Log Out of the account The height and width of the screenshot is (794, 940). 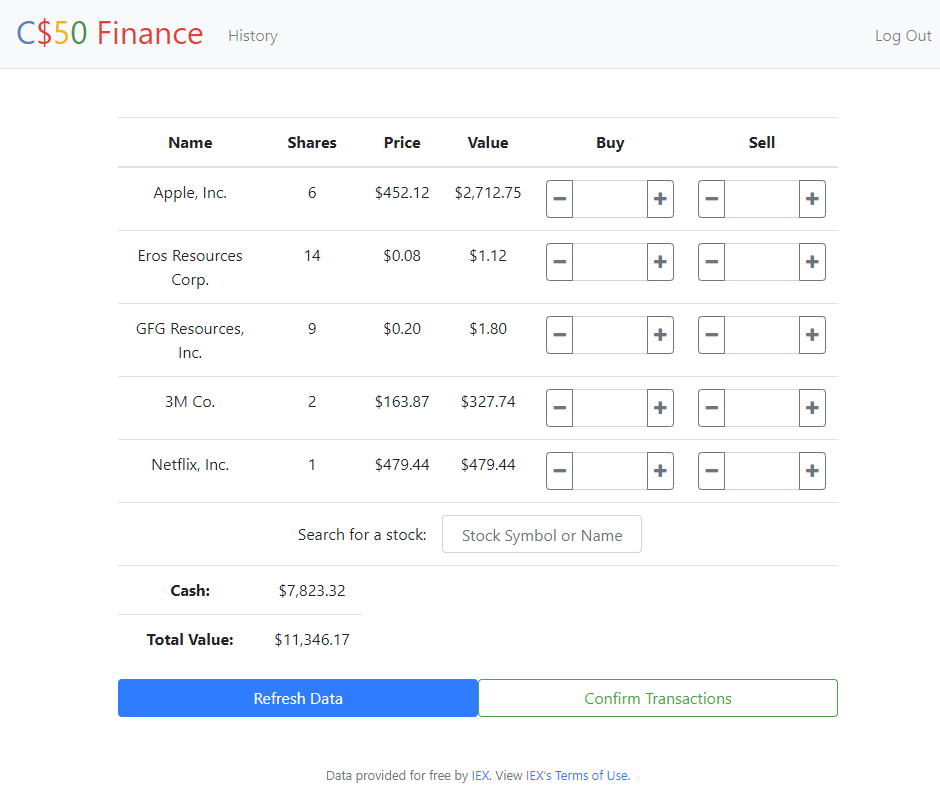[x=902, y=36]
